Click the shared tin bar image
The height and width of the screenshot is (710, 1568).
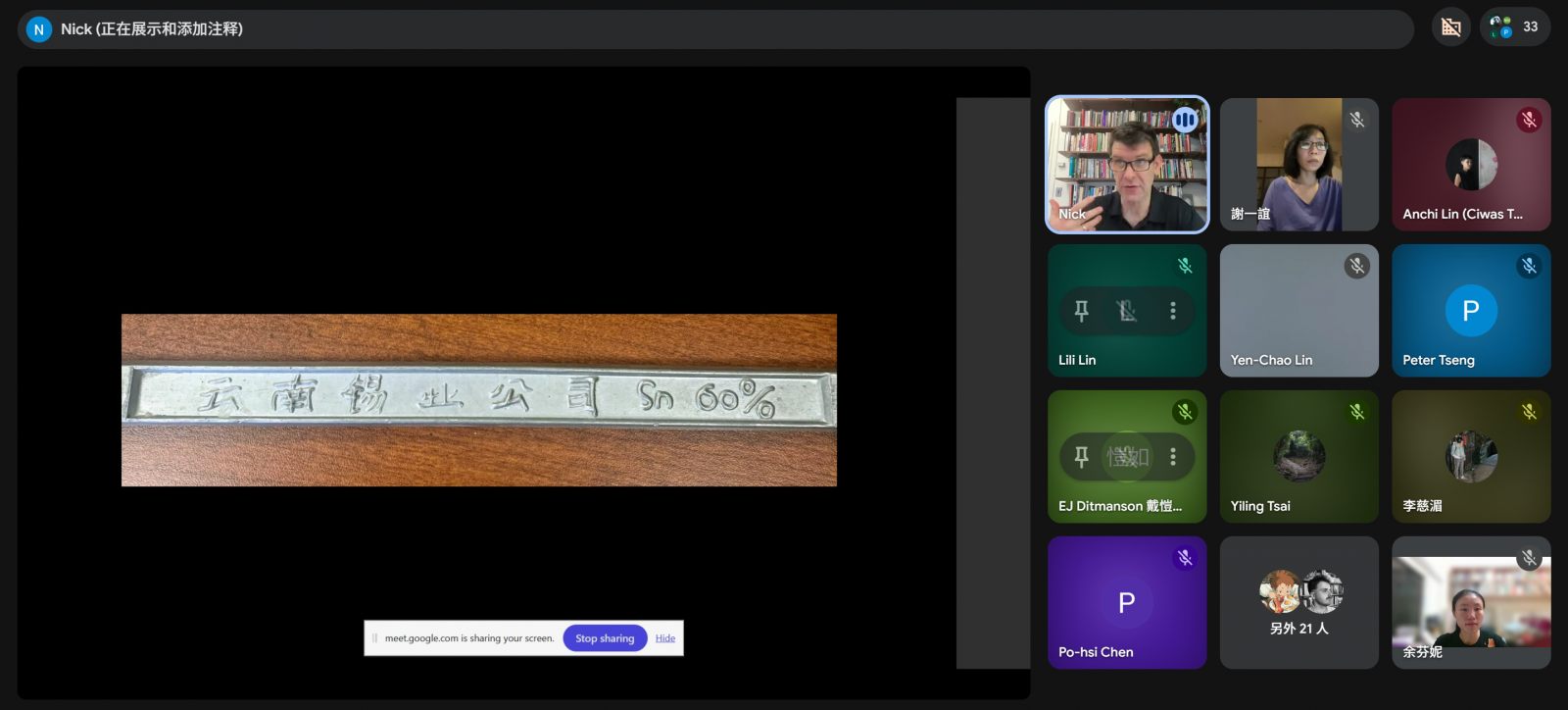(479, 400)
